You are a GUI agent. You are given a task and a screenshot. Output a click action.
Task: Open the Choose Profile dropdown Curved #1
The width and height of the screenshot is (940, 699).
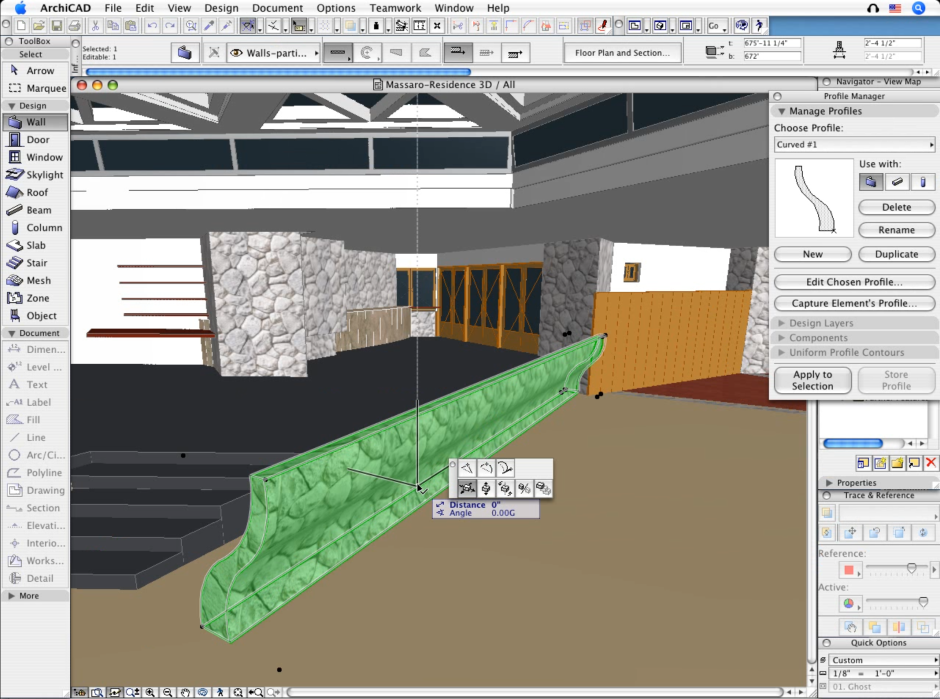click(854, 144)
